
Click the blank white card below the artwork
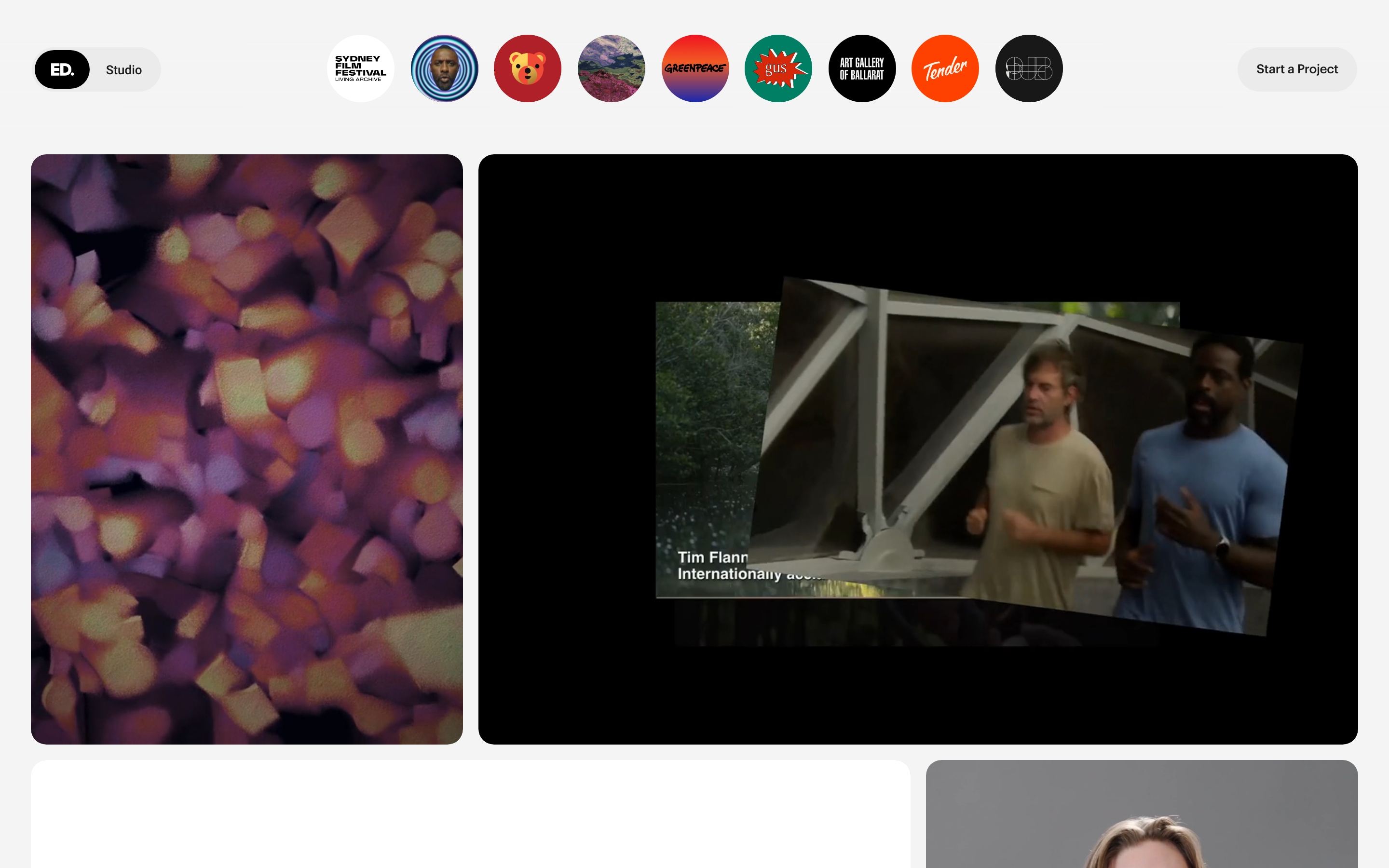(x=470, y=815)
